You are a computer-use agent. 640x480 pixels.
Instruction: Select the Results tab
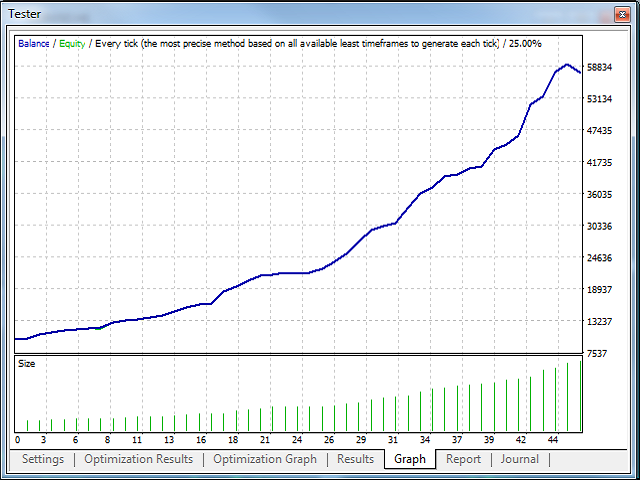coord(355,459)
